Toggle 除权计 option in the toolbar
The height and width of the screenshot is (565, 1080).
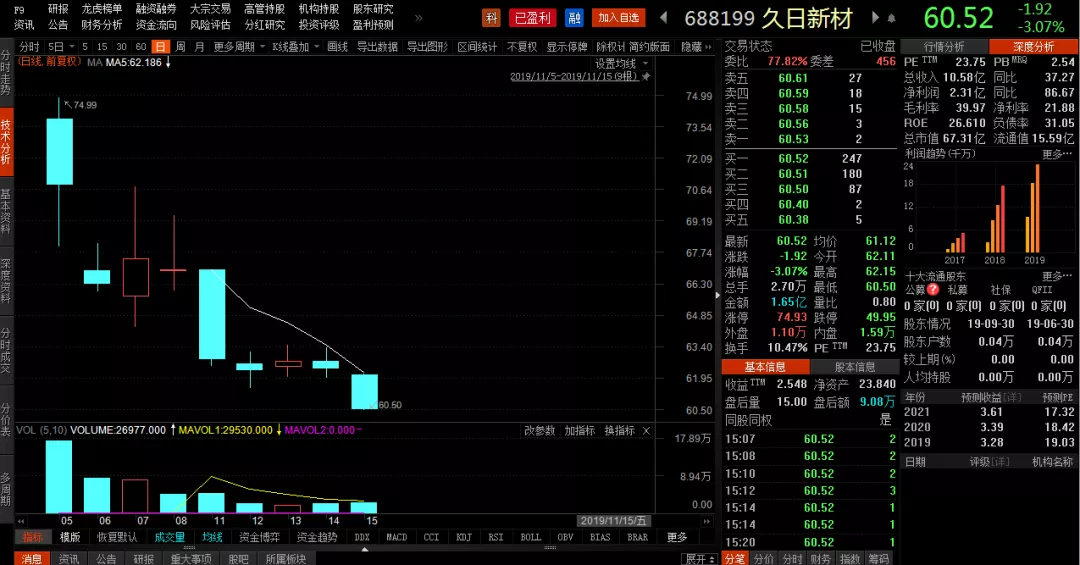click(610, 47)
